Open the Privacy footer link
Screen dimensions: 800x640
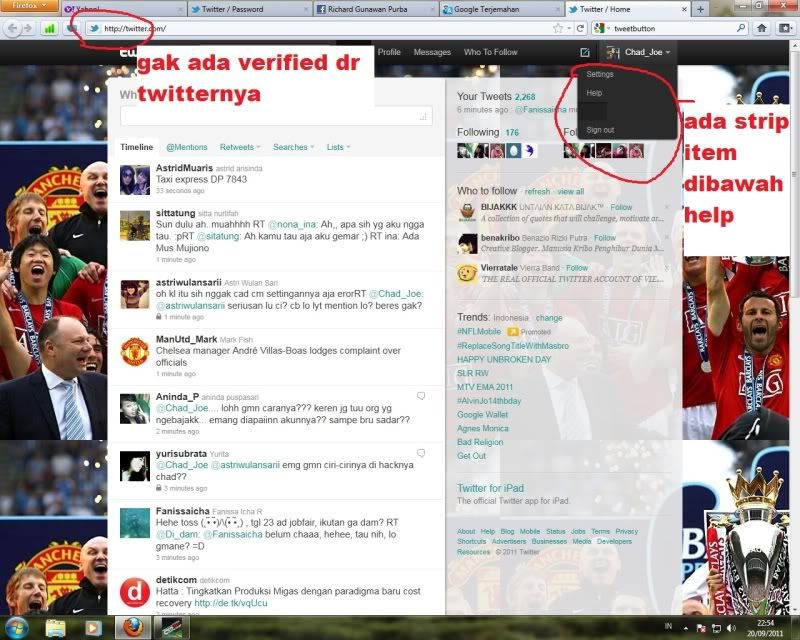click(x=627, y=531)
